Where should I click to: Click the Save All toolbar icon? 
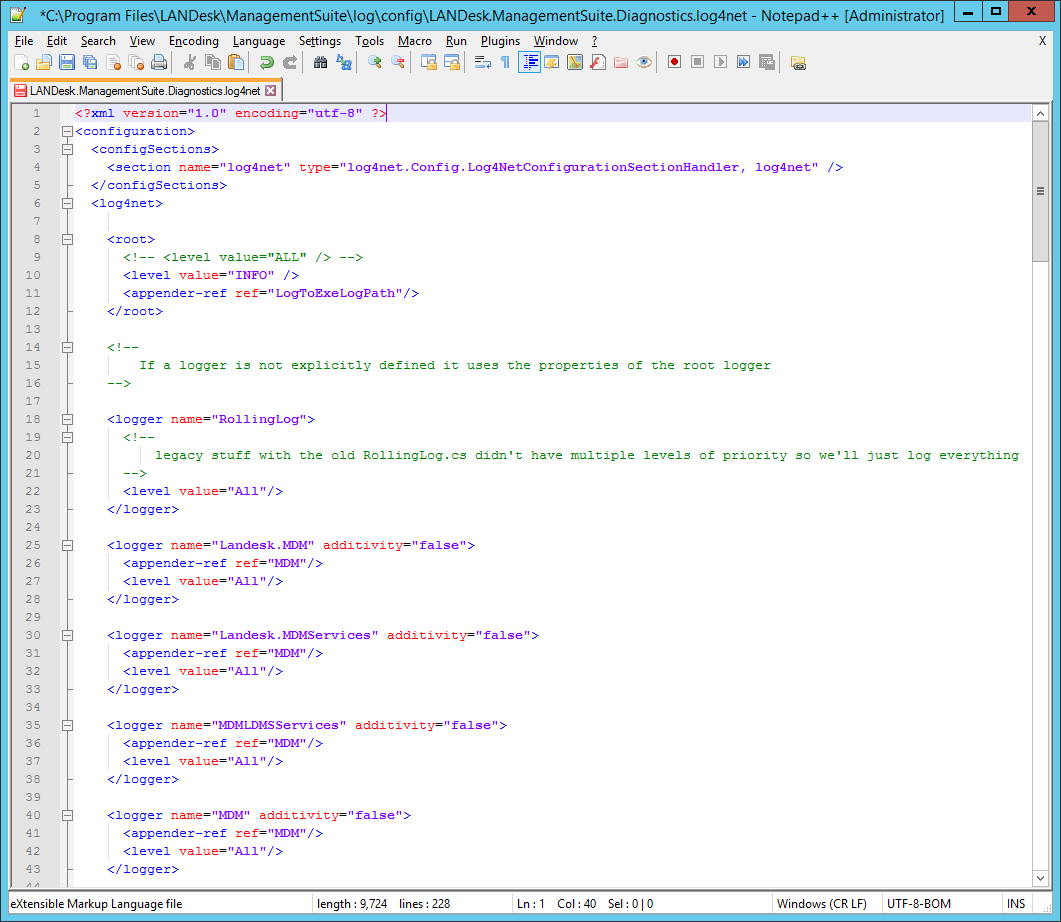90,62
